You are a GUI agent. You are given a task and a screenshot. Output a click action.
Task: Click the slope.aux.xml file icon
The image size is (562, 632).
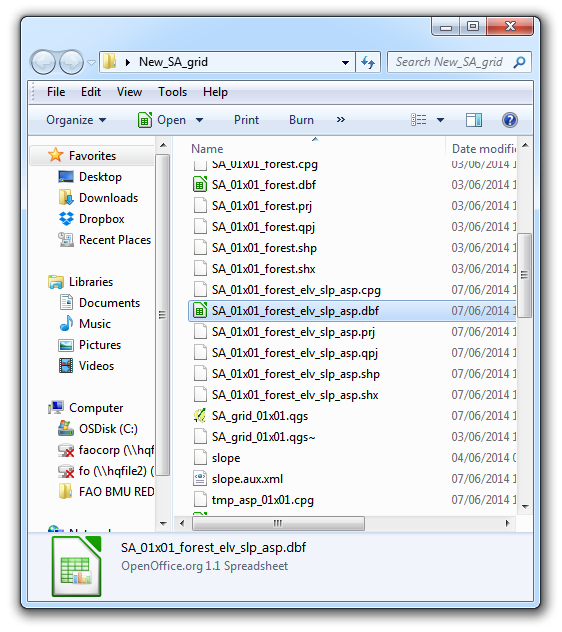click(x=200, y=478)
